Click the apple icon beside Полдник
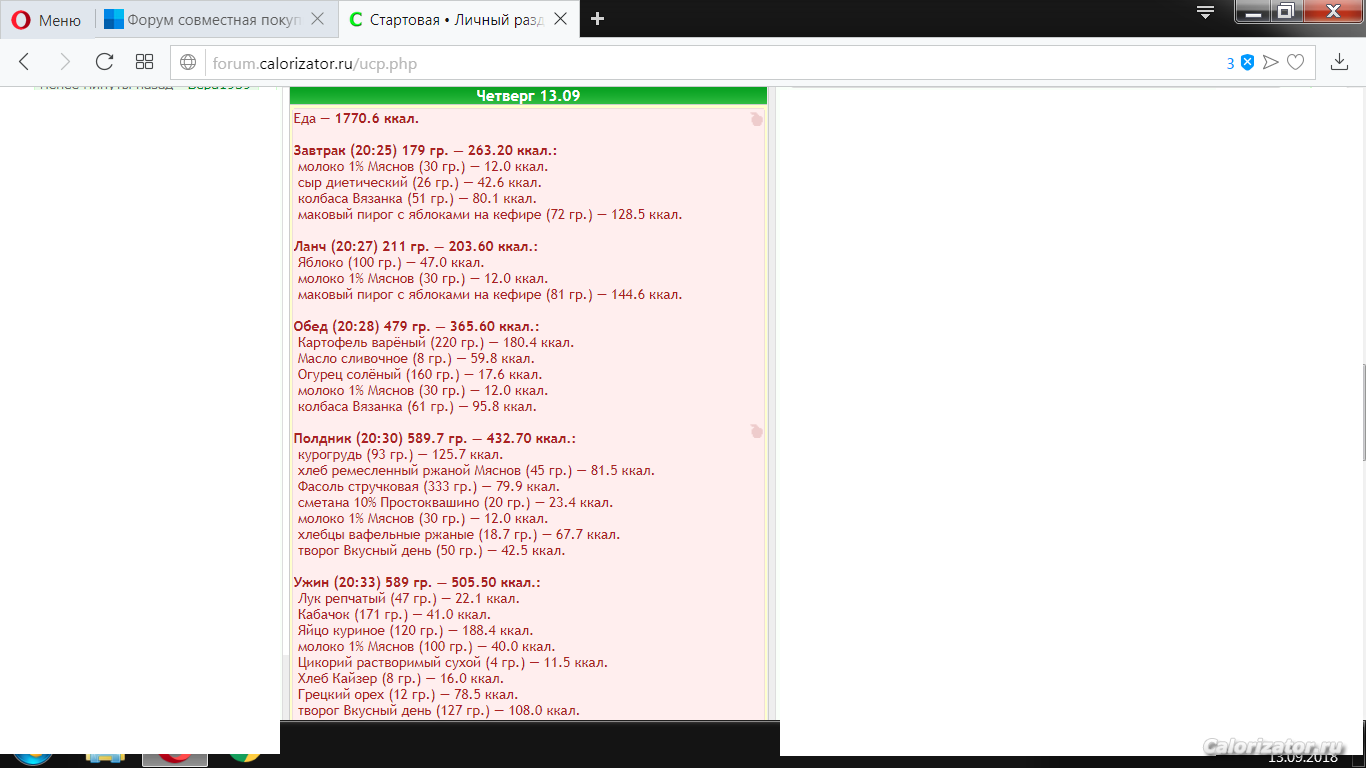 [756, 431]
